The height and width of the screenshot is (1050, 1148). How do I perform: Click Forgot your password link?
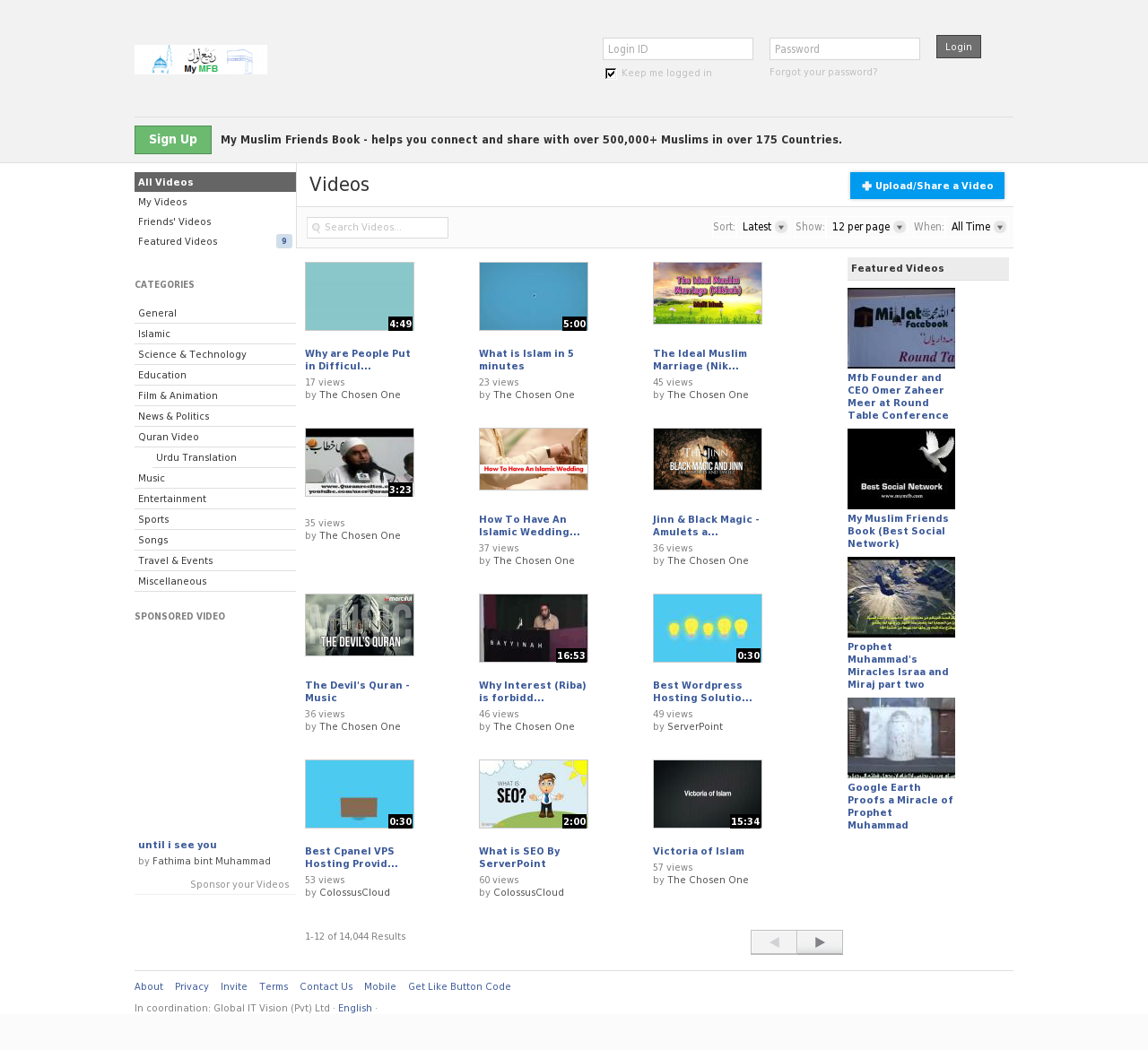[x=823, y=72]
